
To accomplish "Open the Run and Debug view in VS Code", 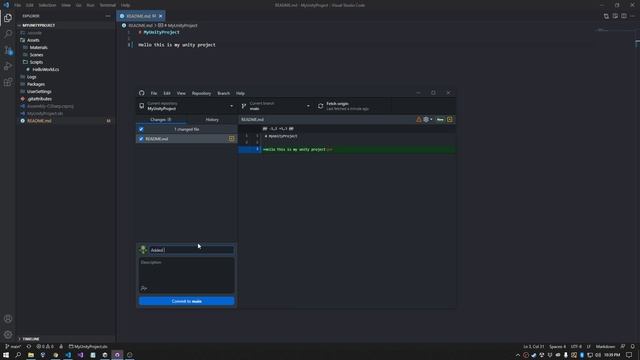I will [8, 66].
